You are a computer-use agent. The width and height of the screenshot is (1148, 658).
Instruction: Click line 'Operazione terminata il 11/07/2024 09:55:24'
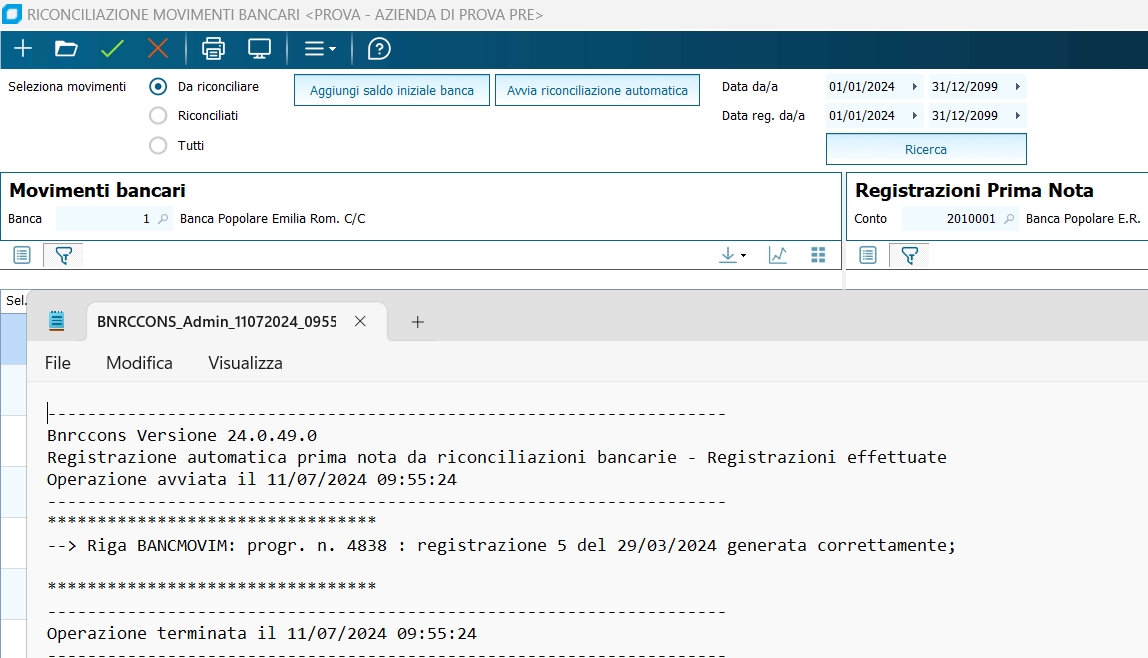coord(261,633)
